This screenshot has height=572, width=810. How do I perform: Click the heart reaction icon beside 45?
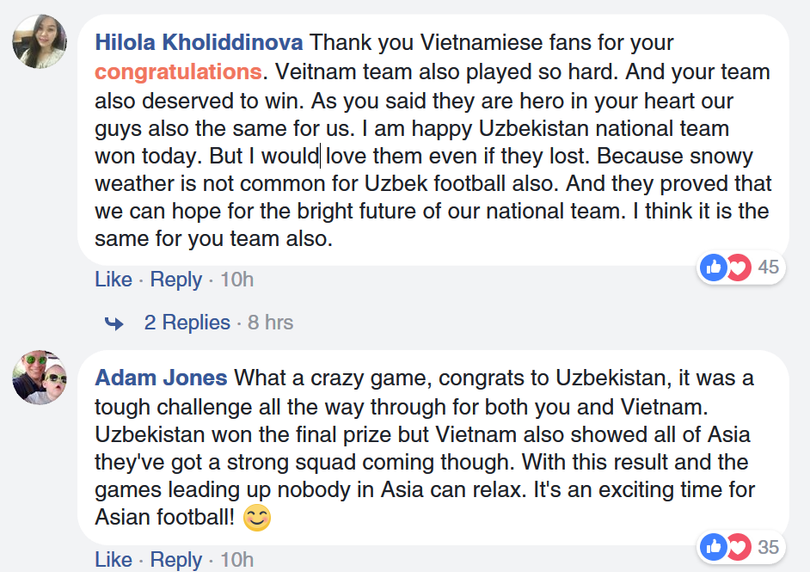(738, 267)
